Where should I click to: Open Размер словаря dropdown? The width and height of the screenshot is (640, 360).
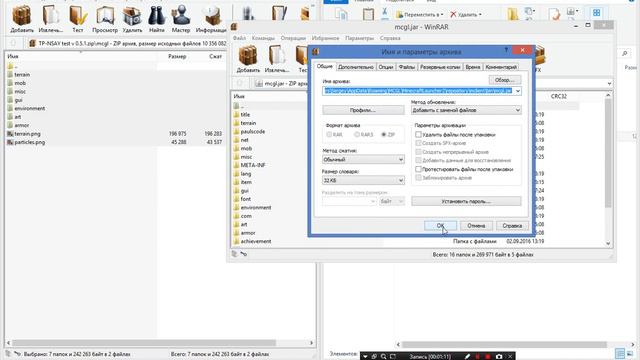click(363, 180)
